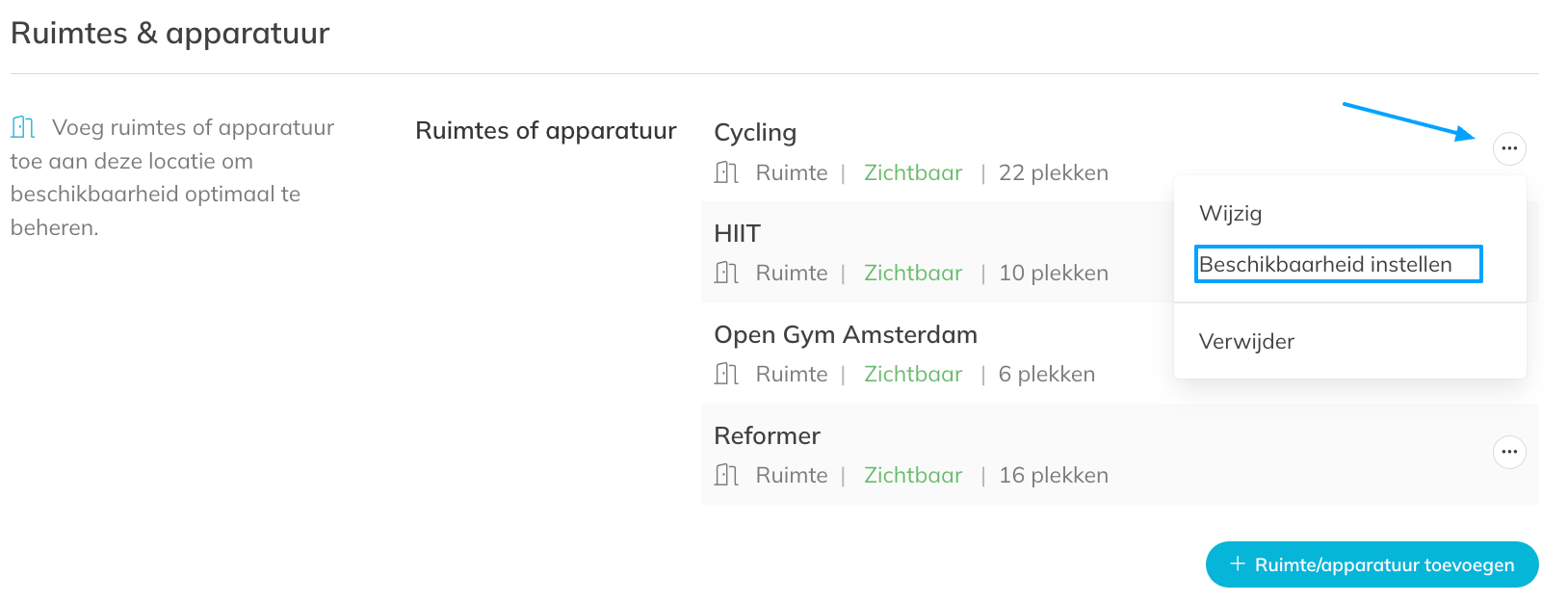Choose Beschikbaarheid instellen menu option
1568x603 pixels.
tap(1325, 265)
